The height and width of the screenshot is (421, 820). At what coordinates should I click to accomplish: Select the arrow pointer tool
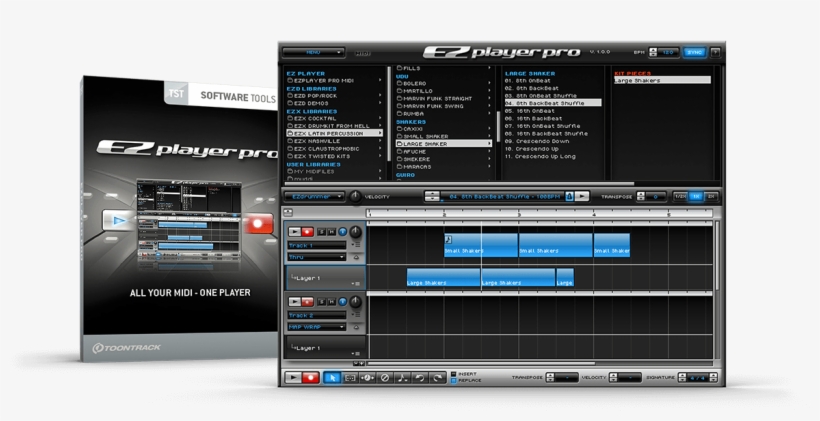pos(333,378)
